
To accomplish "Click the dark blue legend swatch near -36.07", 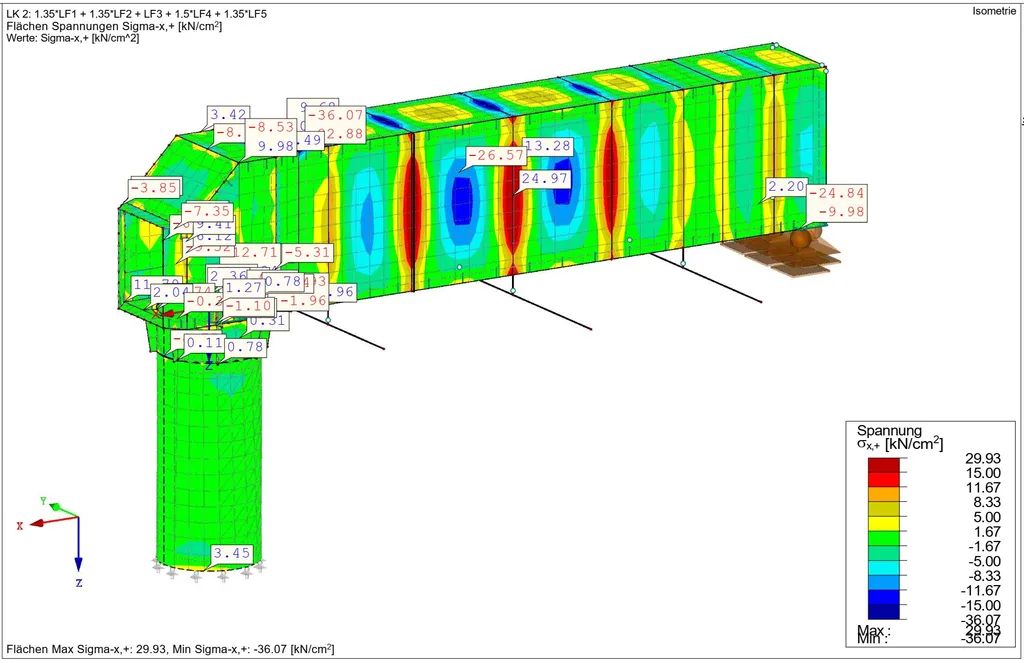I will tap(884, 612).
